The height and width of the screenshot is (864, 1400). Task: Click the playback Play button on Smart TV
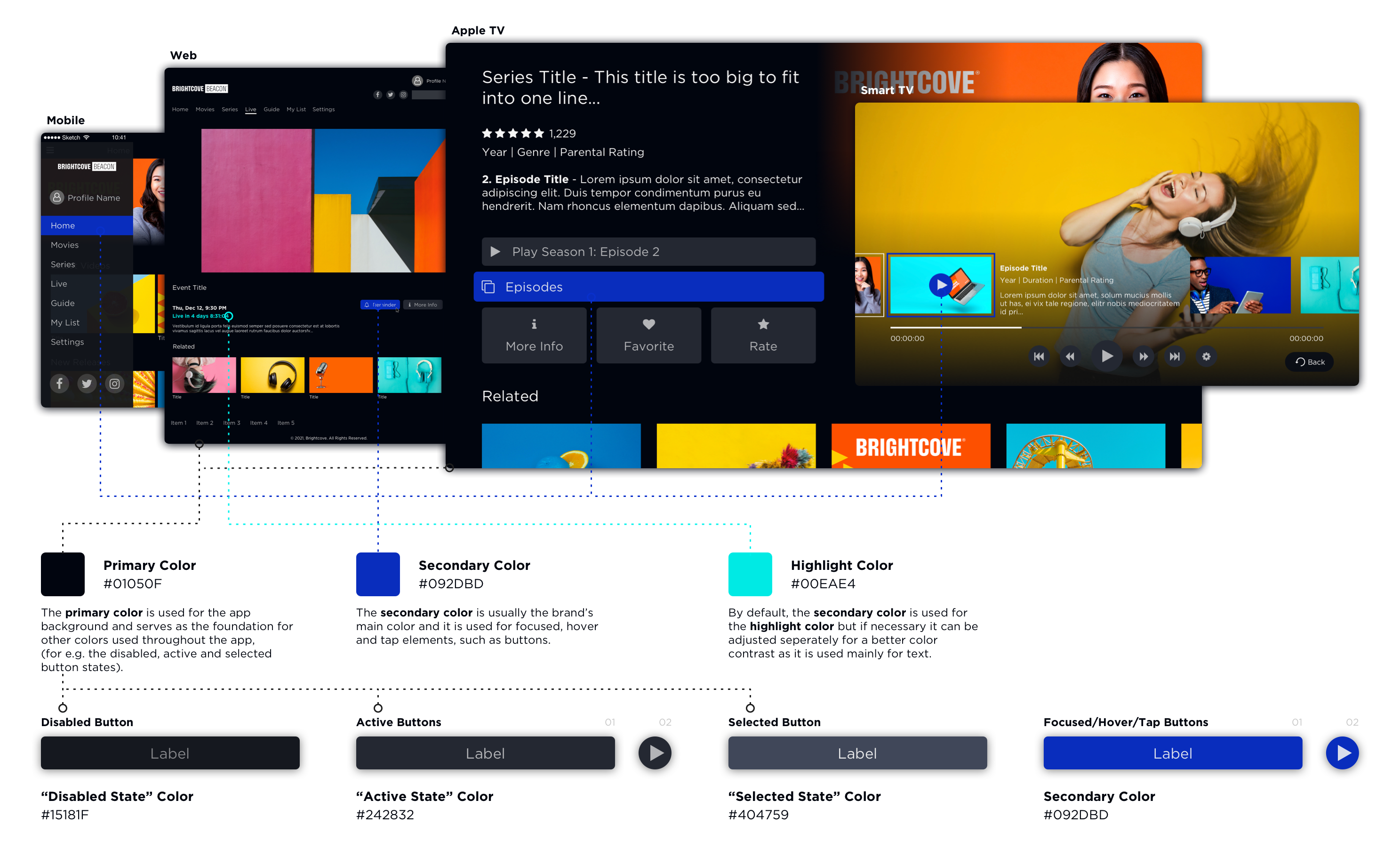1108,357
